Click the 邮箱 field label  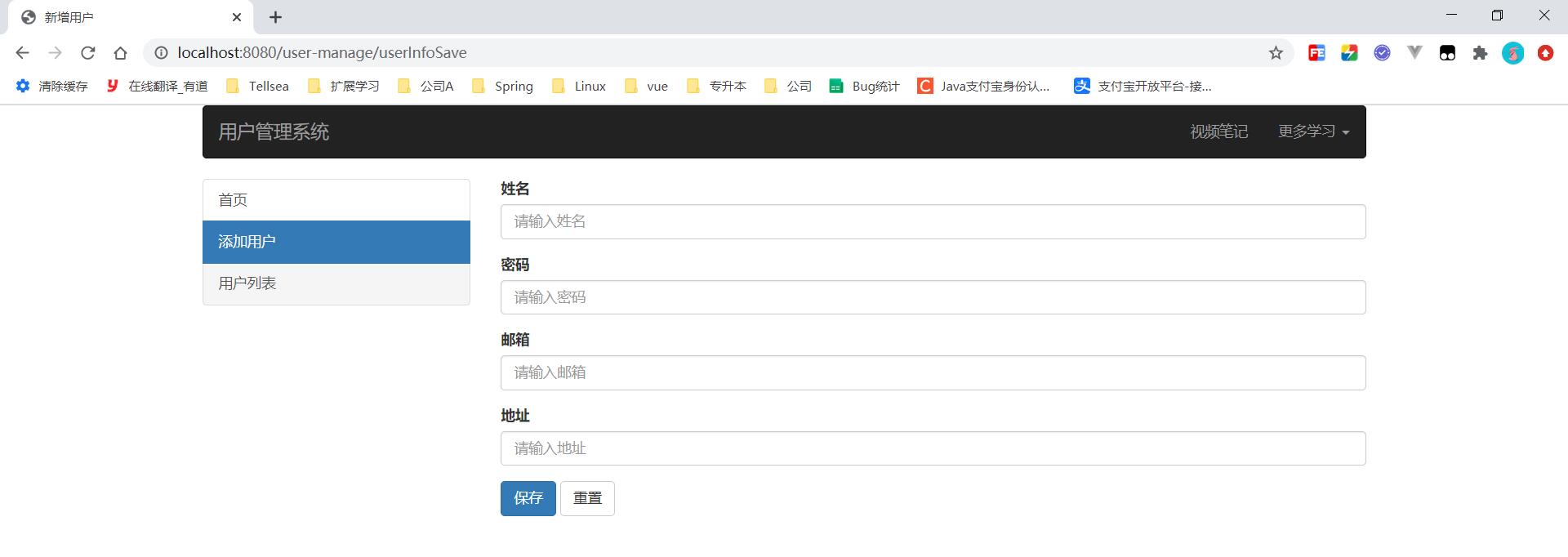515,340
